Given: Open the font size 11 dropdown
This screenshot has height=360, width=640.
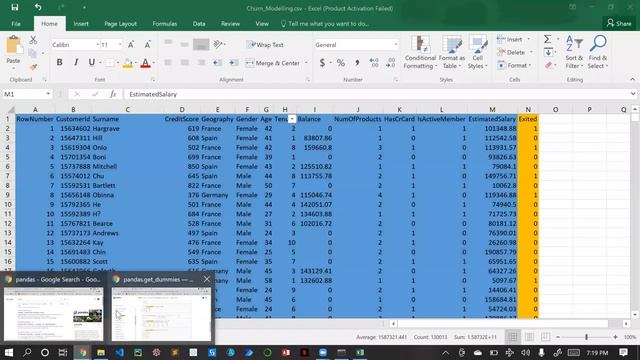Looking at the screenshot, I should 120,44.
